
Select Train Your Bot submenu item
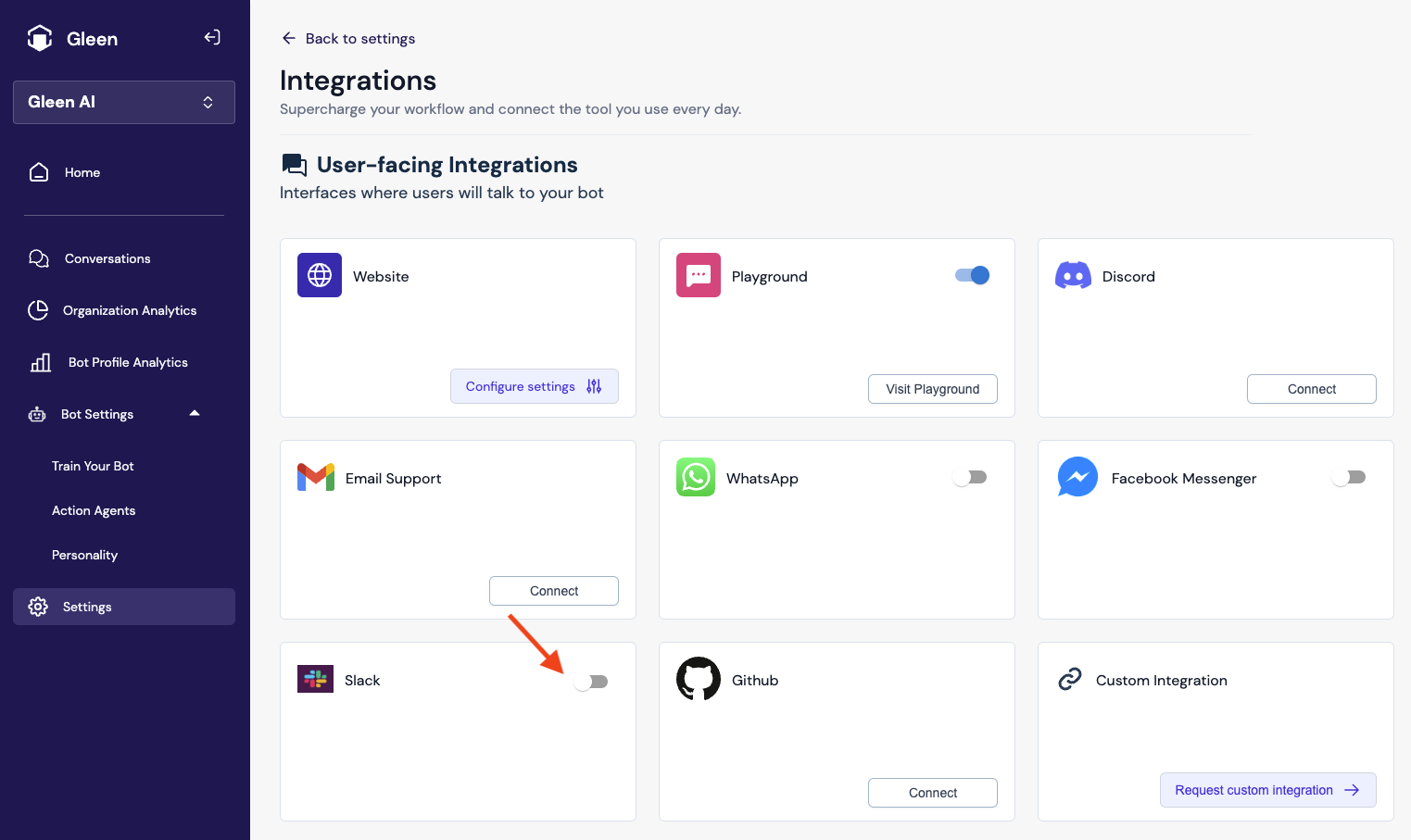(93, 466)
